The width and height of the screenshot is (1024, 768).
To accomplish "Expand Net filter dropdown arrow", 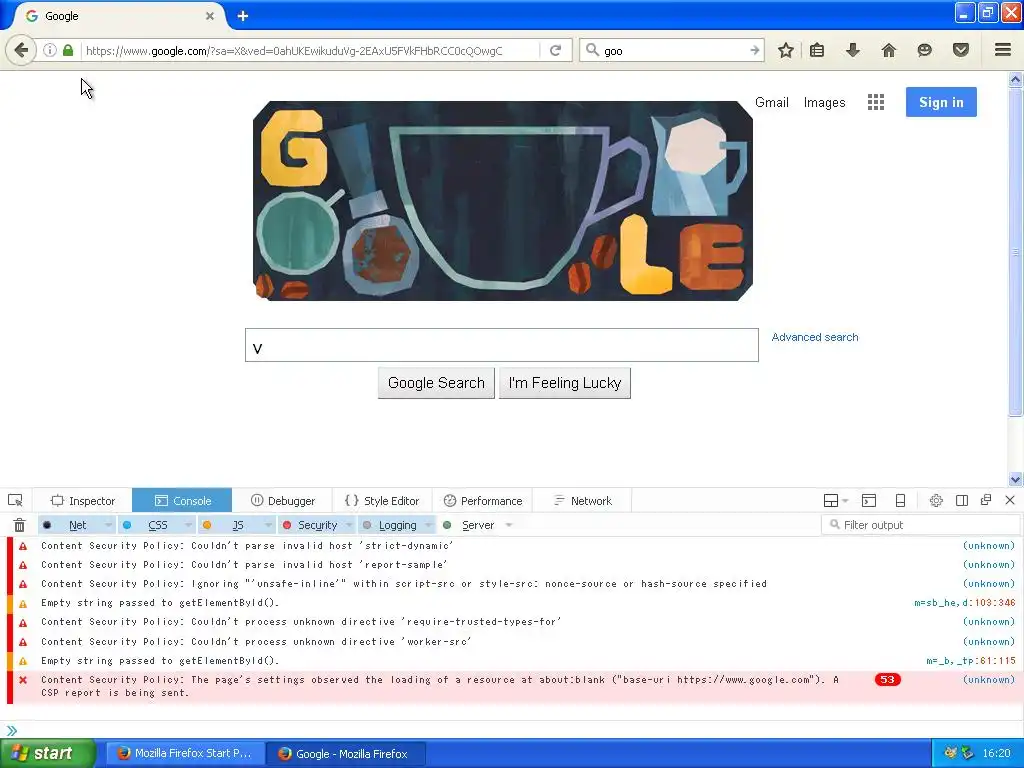I will tap(108, 525).
